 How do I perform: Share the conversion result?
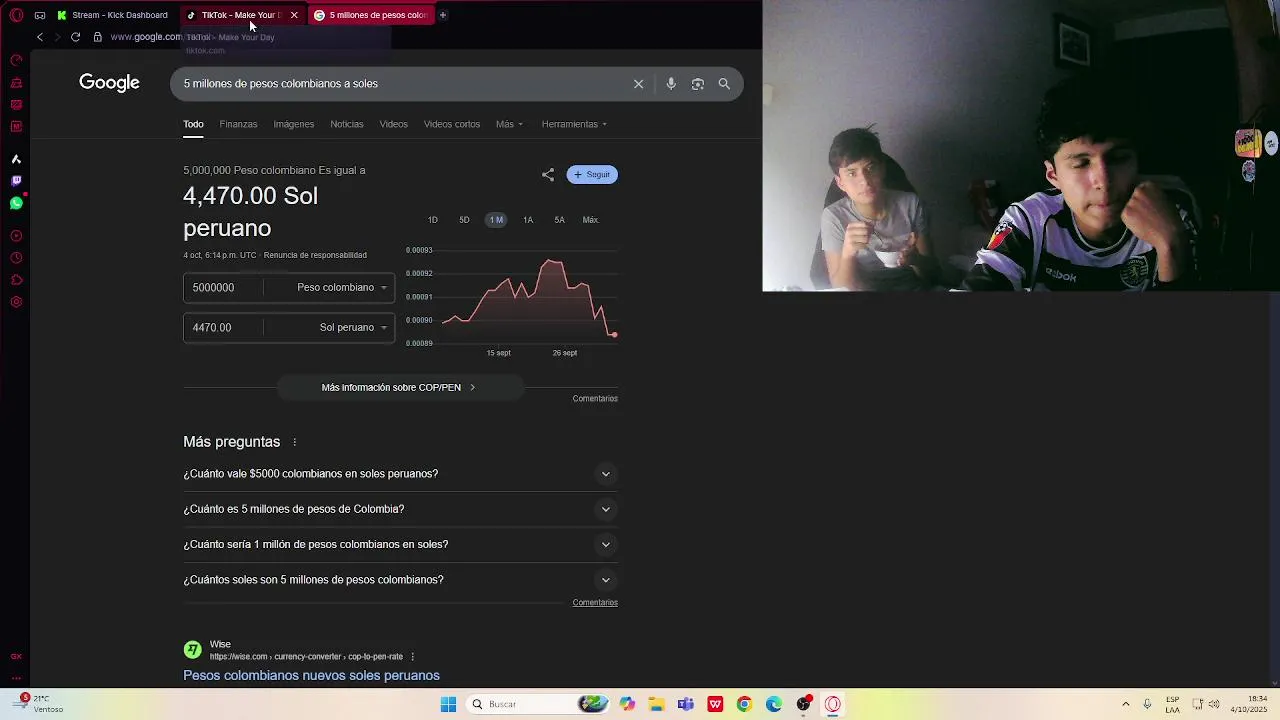click(x=548, y=174)
